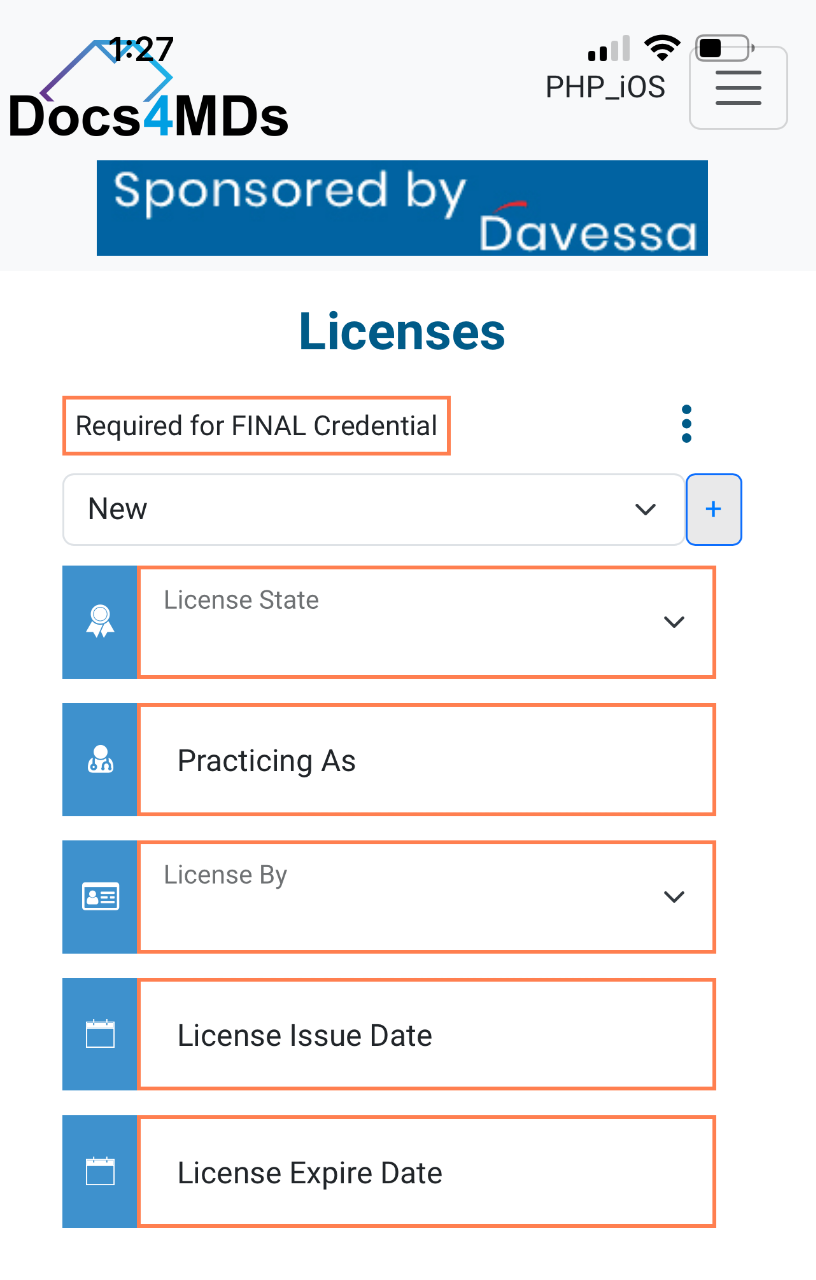Viewport: 816px width, 1280px height.
Task: Click the License Expire Date calendar icon
Action: point(100,1171)
